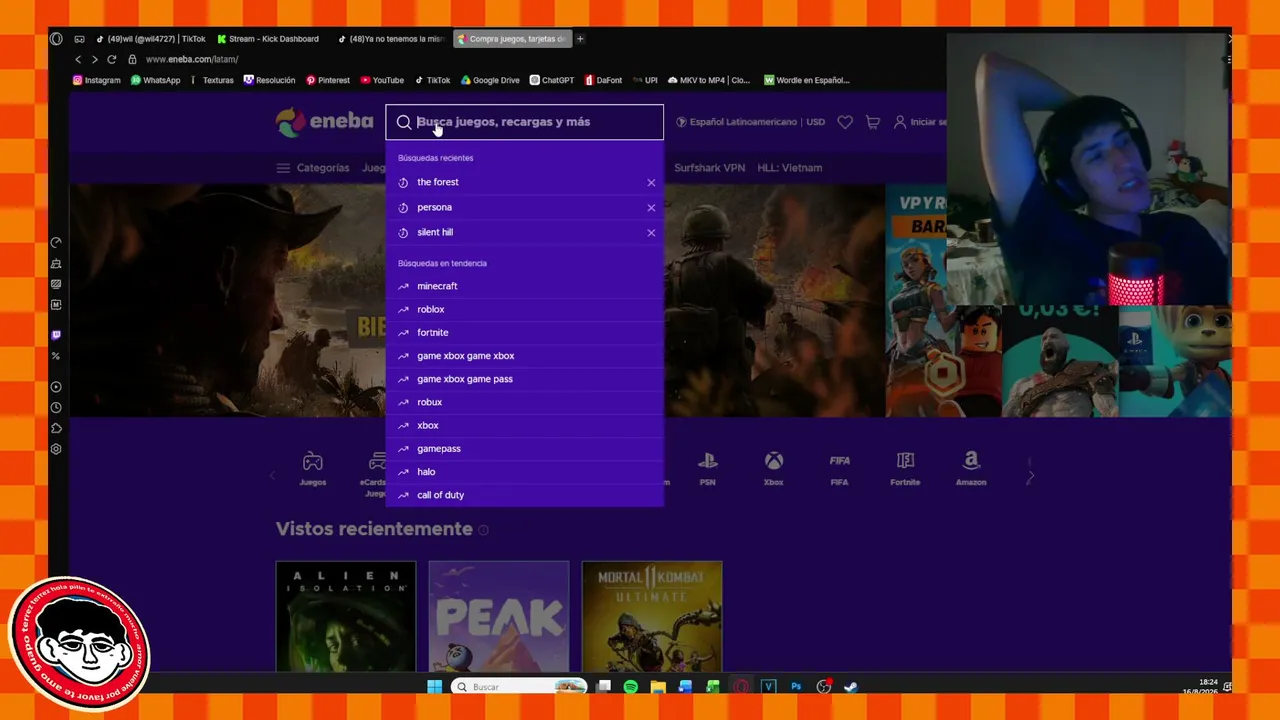Viewport: 1280px width, 720px height.
Task: Remove 'the forest' from recent searches
Action: [651, 183]
